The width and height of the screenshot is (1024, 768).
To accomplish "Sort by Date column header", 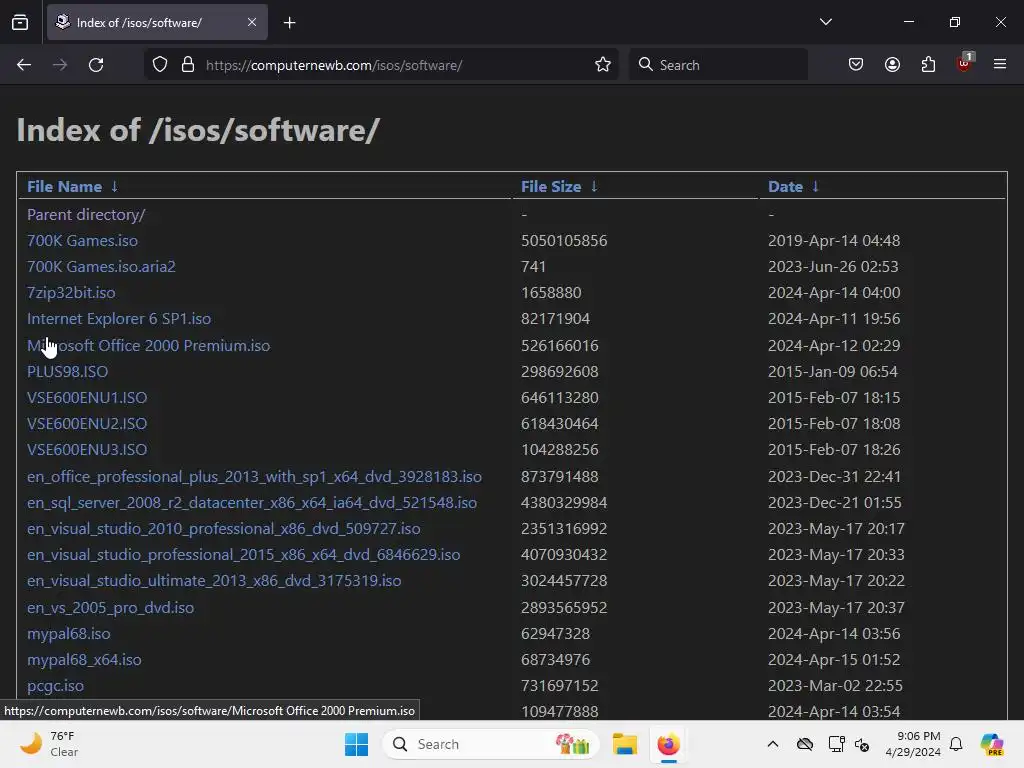I will coord(785,187).
